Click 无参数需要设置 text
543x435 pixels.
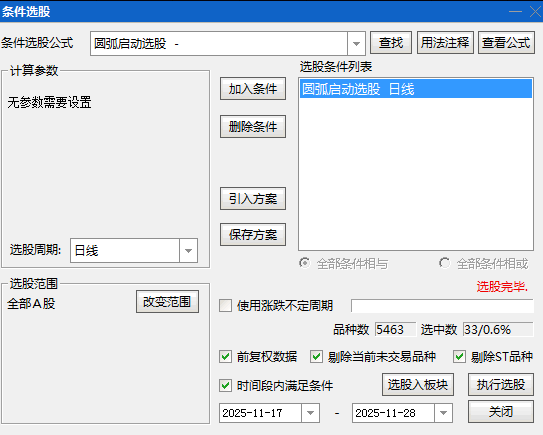pos(49,102)
